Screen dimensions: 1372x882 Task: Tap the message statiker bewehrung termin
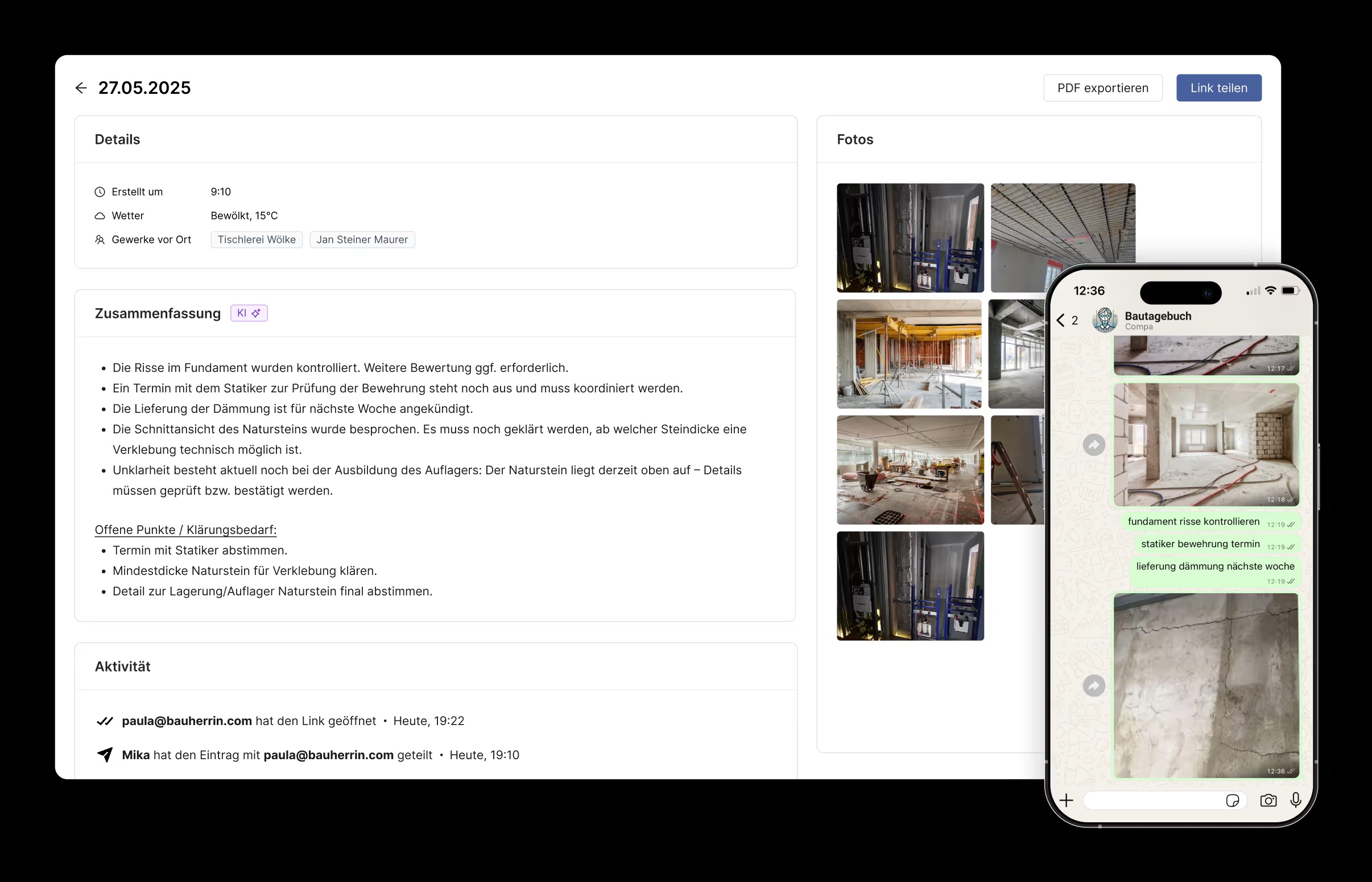1217,545
